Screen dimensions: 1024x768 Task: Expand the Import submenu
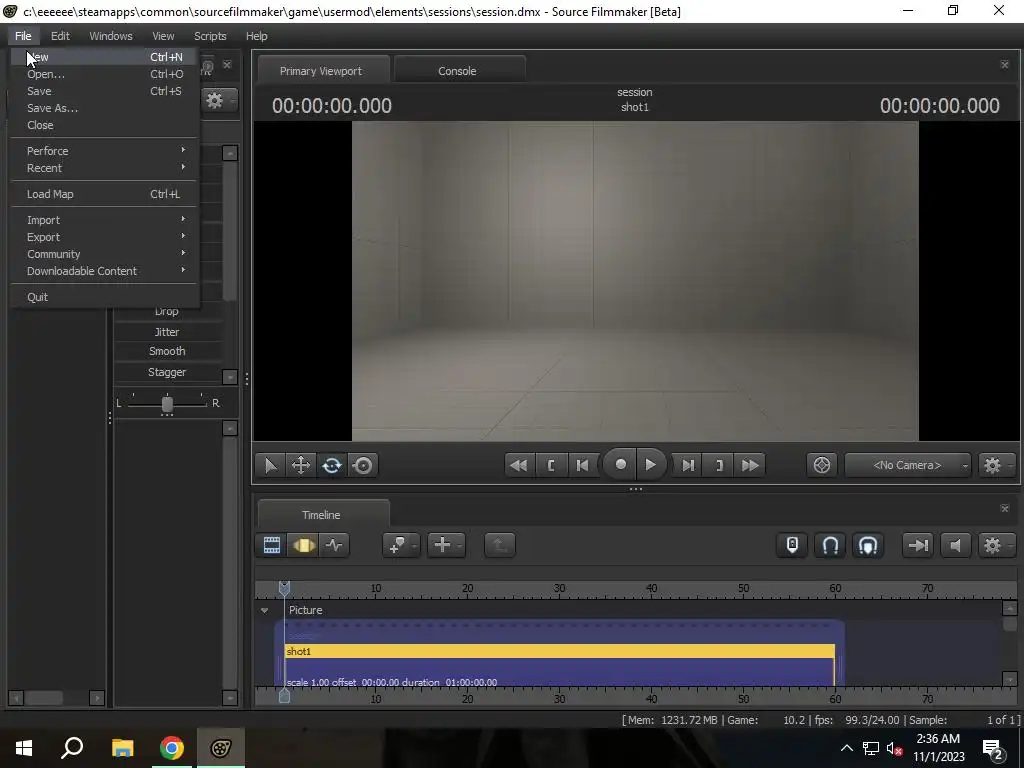click(104, 220)
